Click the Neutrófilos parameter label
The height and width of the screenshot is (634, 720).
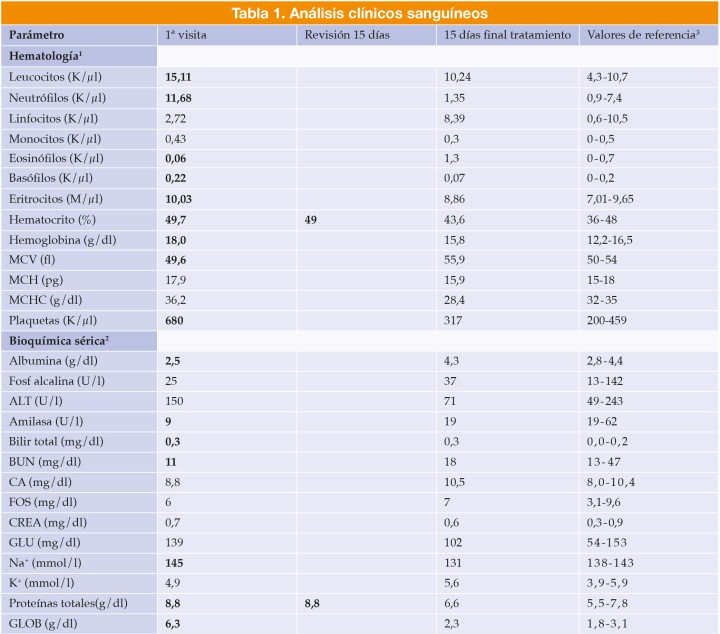(58, 96)
